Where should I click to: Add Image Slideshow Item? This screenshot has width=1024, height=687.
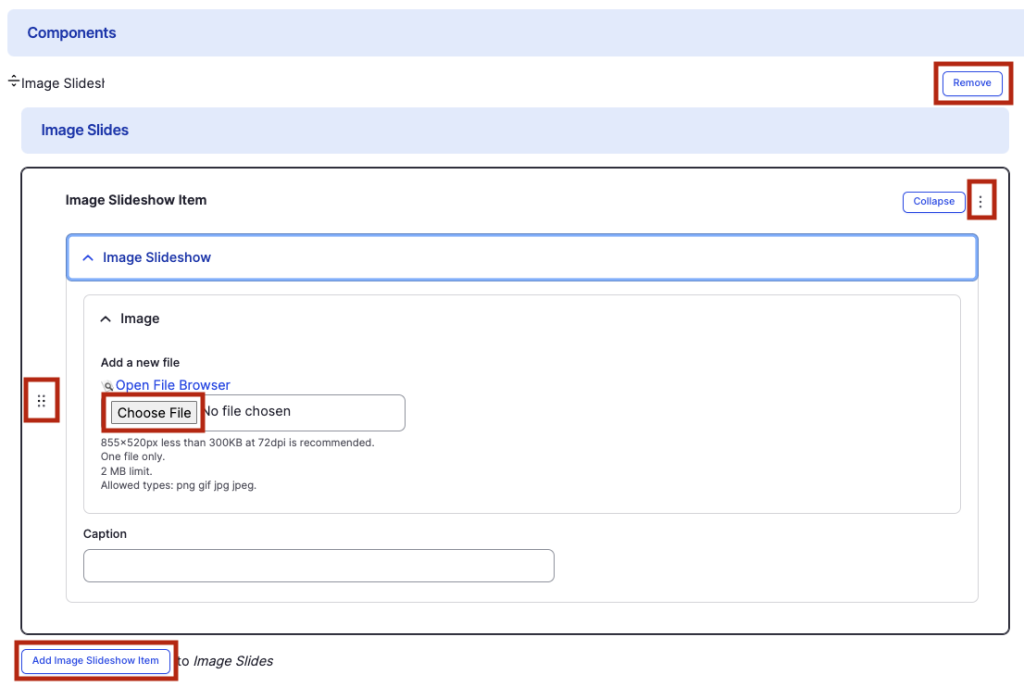coord(96,661)
